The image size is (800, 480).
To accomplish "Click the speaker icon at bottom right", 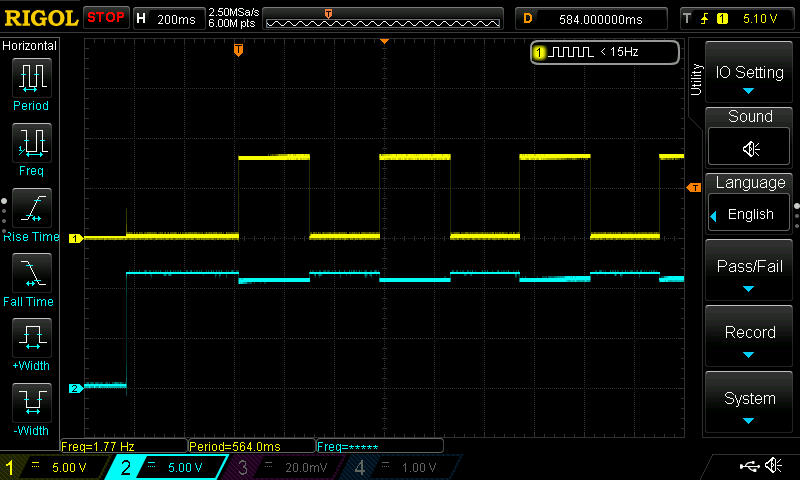I will [x=774, y=465].
